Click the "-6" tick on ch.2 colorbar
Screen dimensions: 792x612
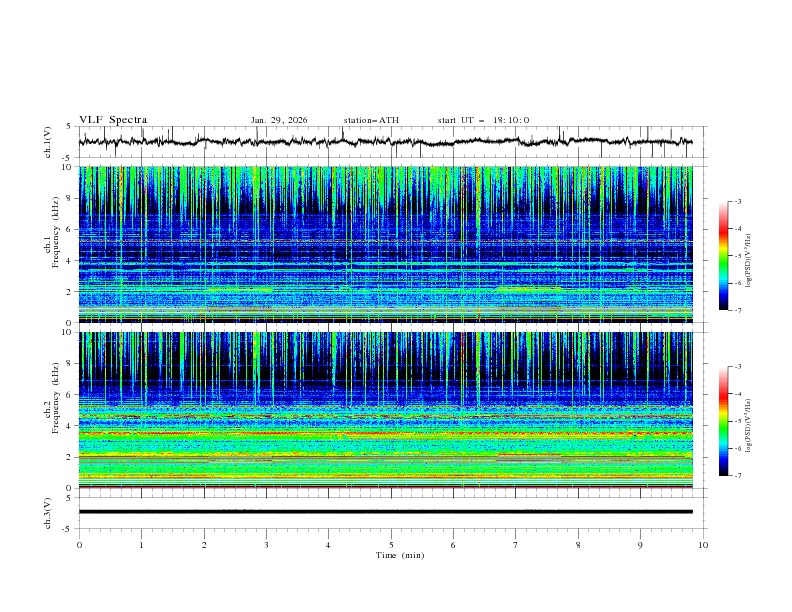click(x=737, y=448)
